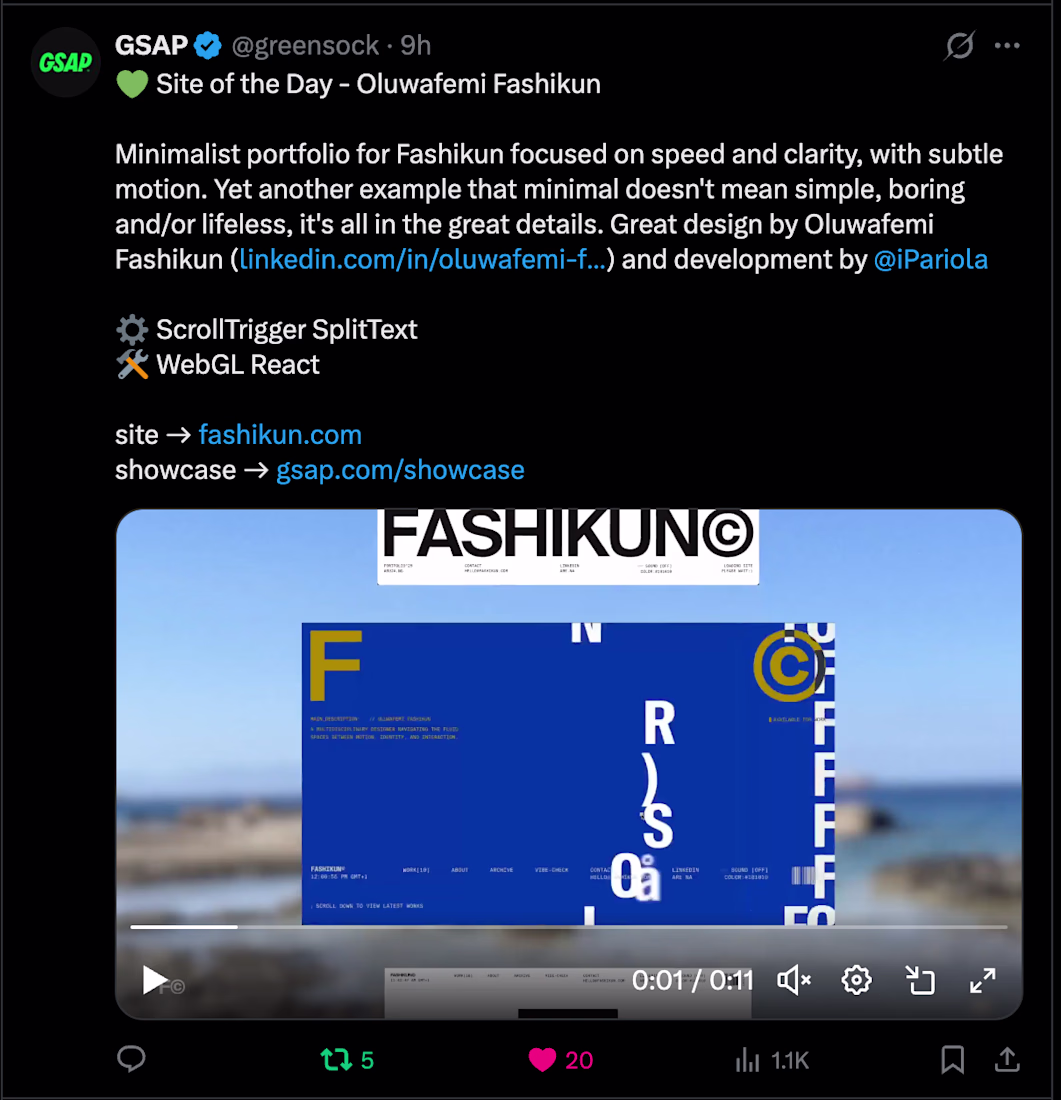Click the picture-in-picture video icon
This screenshot has height=1100, width=1061.
click(920, 980)
